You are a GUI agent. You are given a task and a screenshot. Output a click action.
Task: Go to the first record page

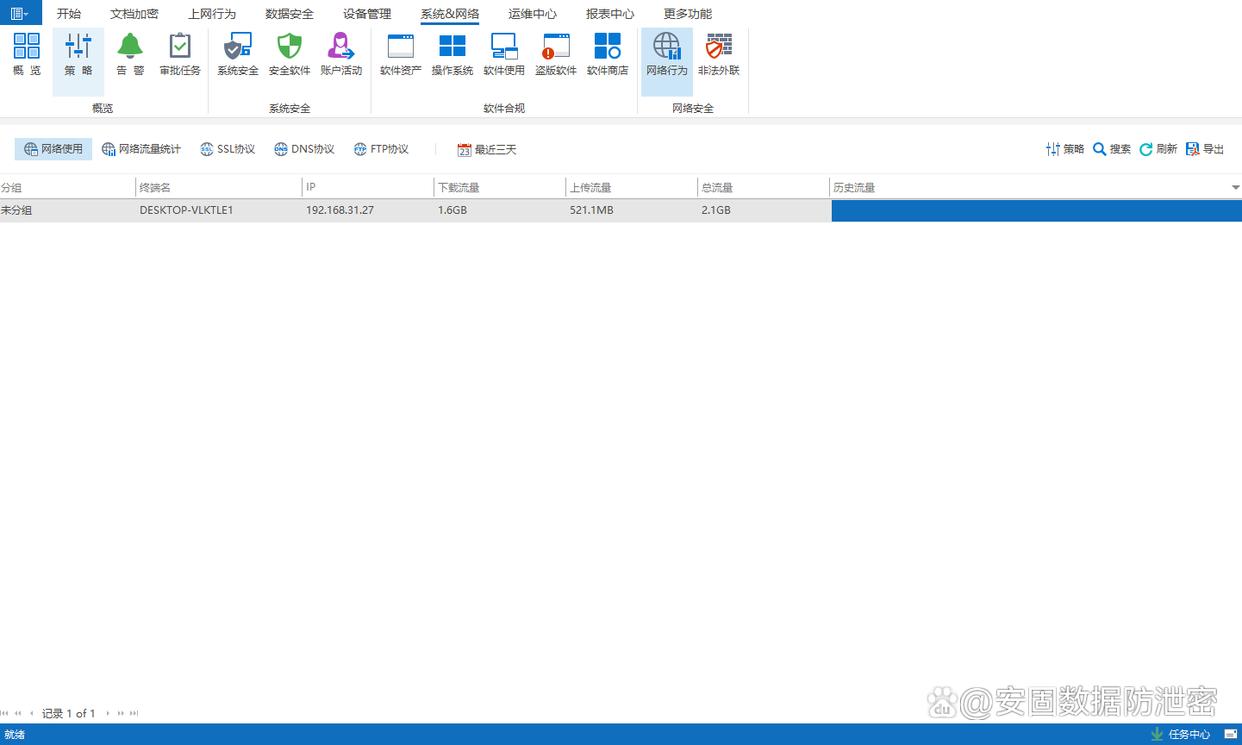(x=5, y=713)
